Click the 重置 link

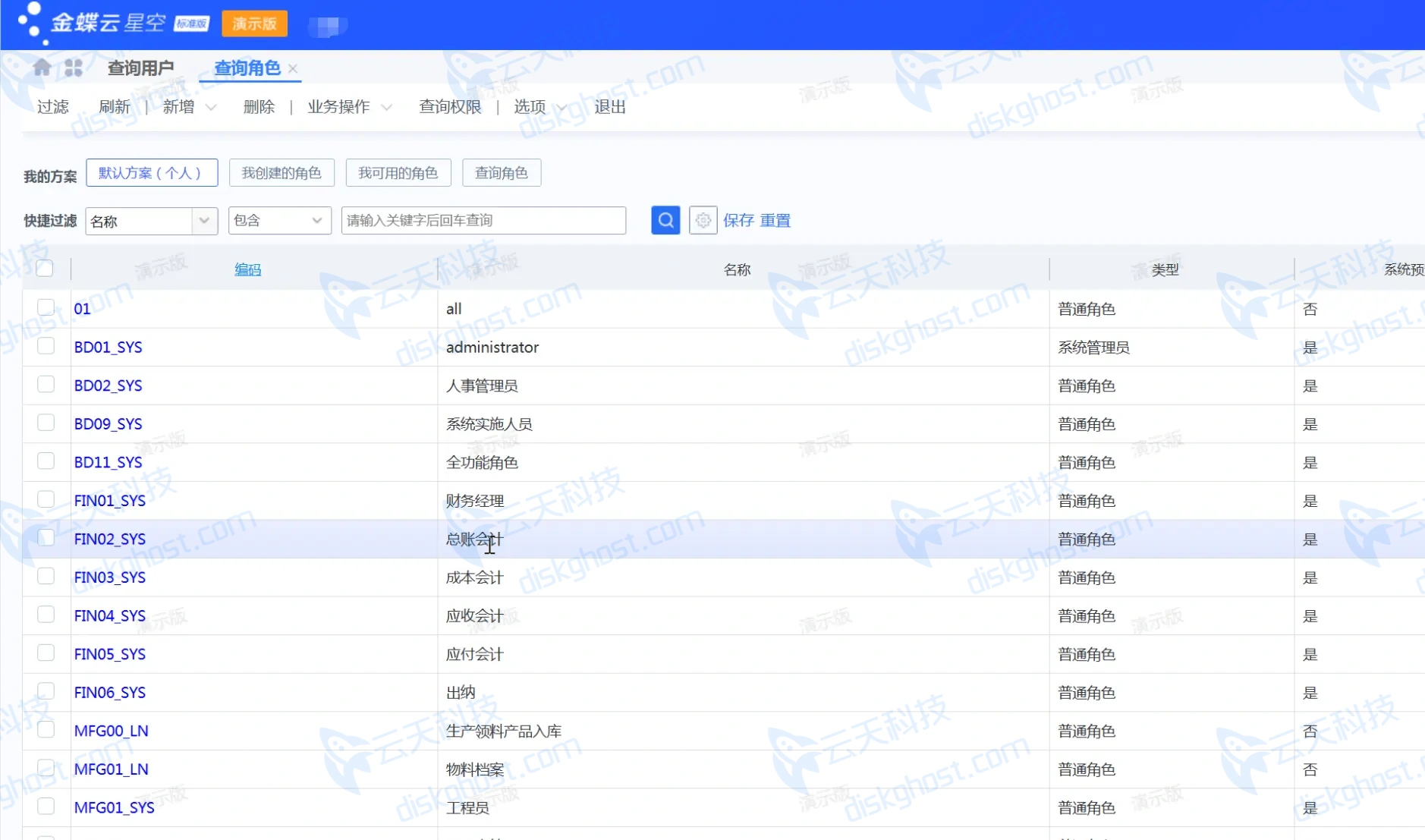pos(775,221)
